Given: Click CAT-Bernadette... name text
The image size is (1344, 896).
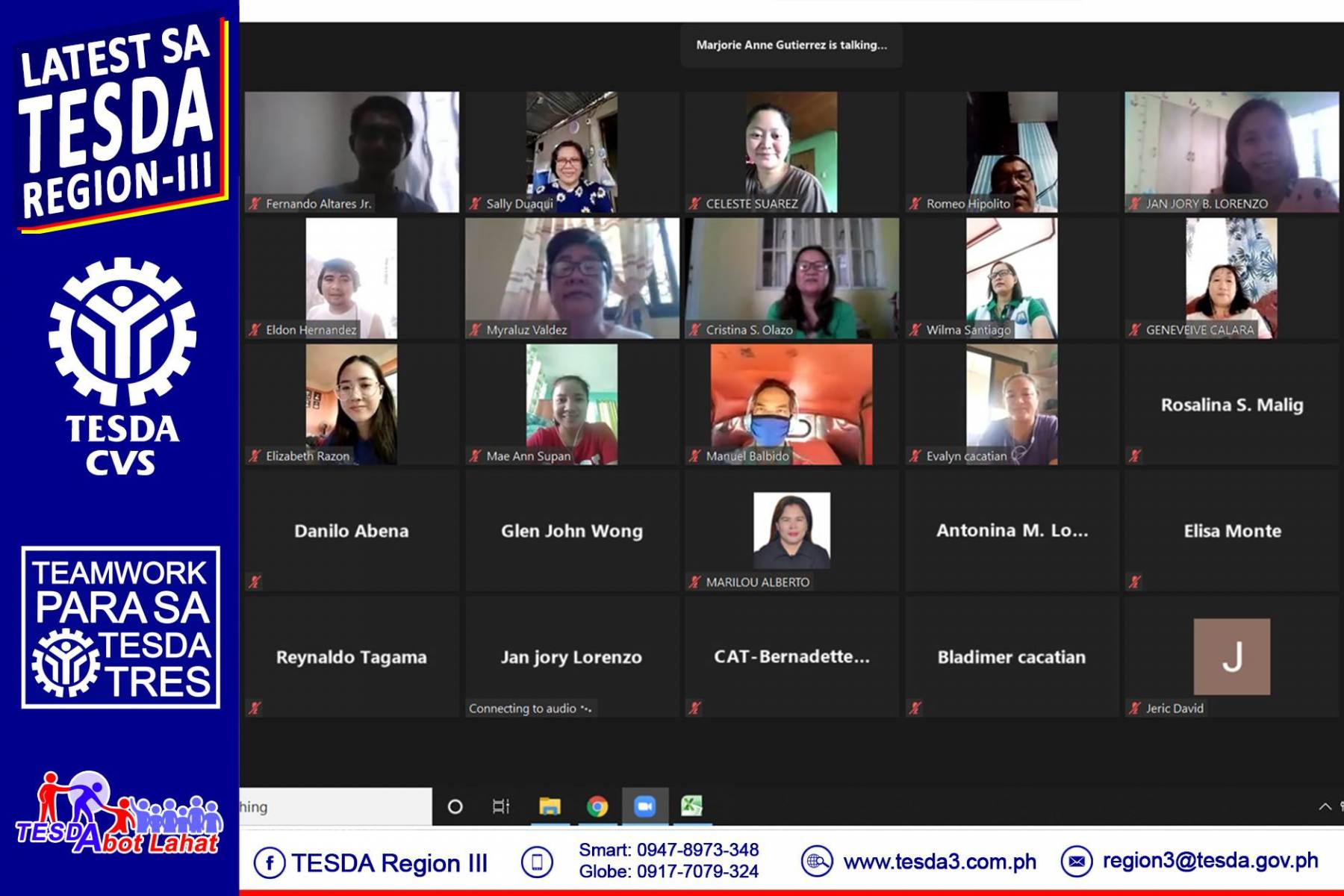Looking at the screenshot, I should coord(792,656).
